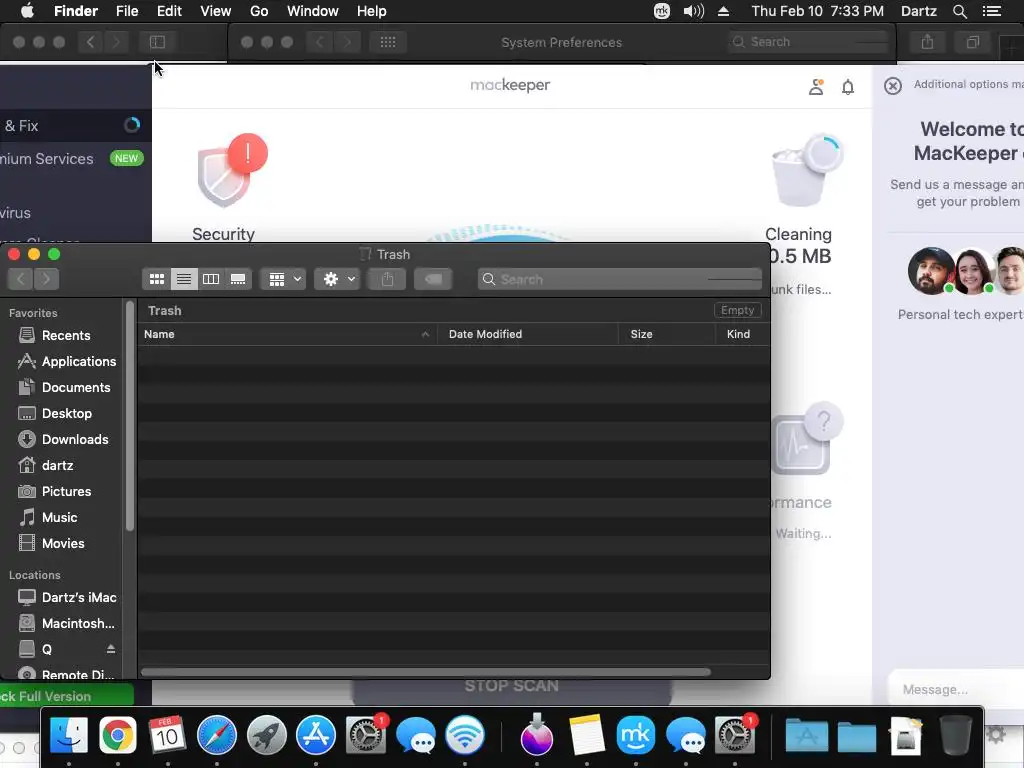Image resolution: width=1024 pixels, height=768 pixels.
Task: Go back in Trash Finder window
Action: pos(21,280)
